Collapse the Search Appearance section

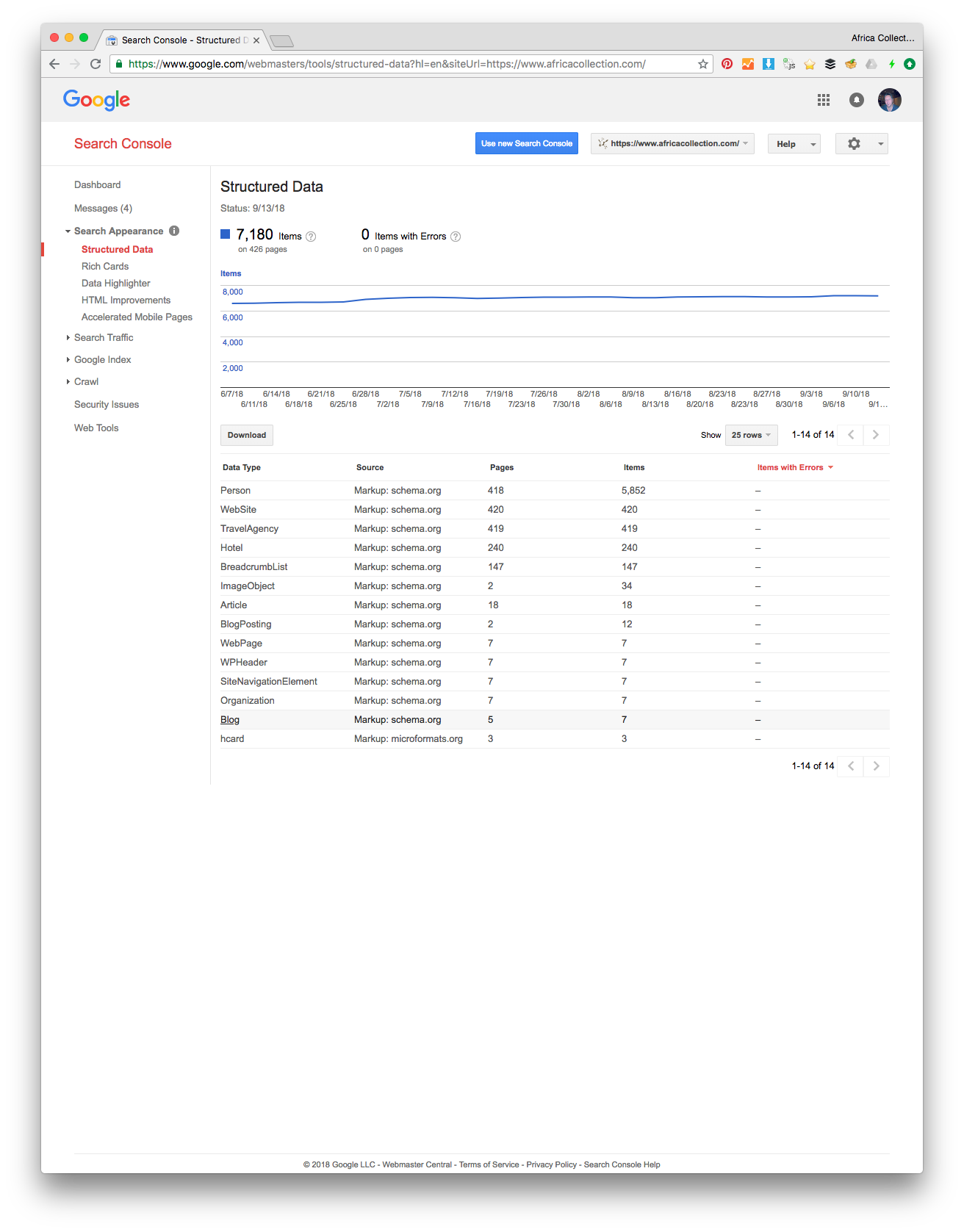coord(68,231)
